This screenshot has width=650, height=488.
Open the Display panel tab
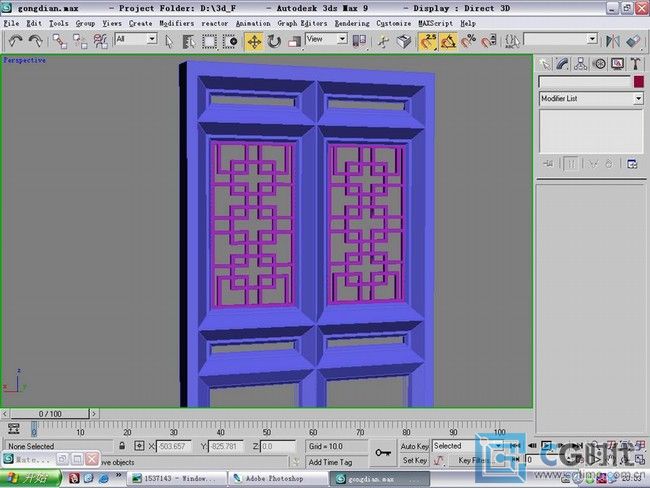[617, 63]
